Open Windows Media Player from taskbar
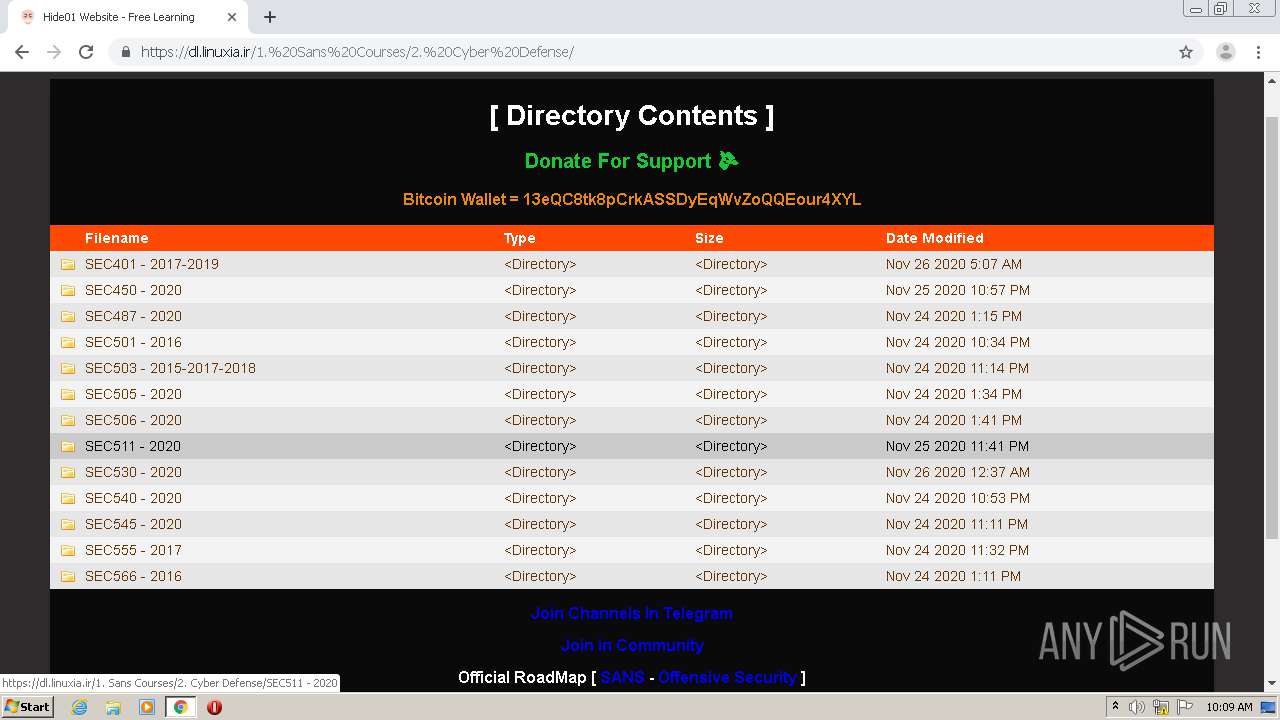Screen dimensions: 1280x720 coord(147,707)
